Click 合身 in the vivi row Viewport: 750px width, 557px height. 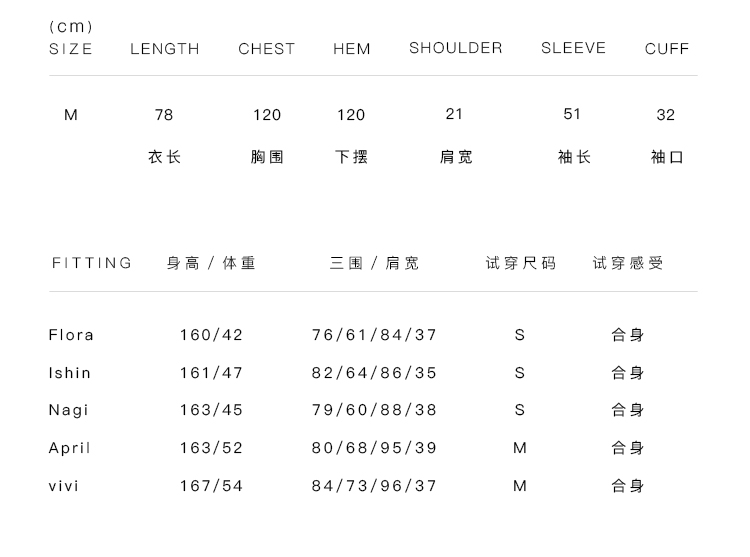[628, 486]
